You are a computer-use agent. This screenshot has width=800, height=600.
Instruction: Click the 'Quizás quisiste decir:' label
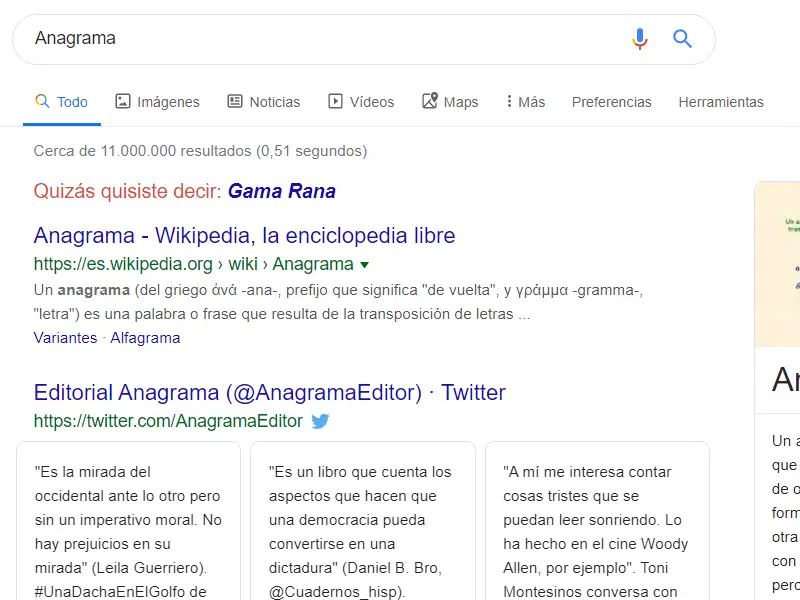tap(128, 191)
